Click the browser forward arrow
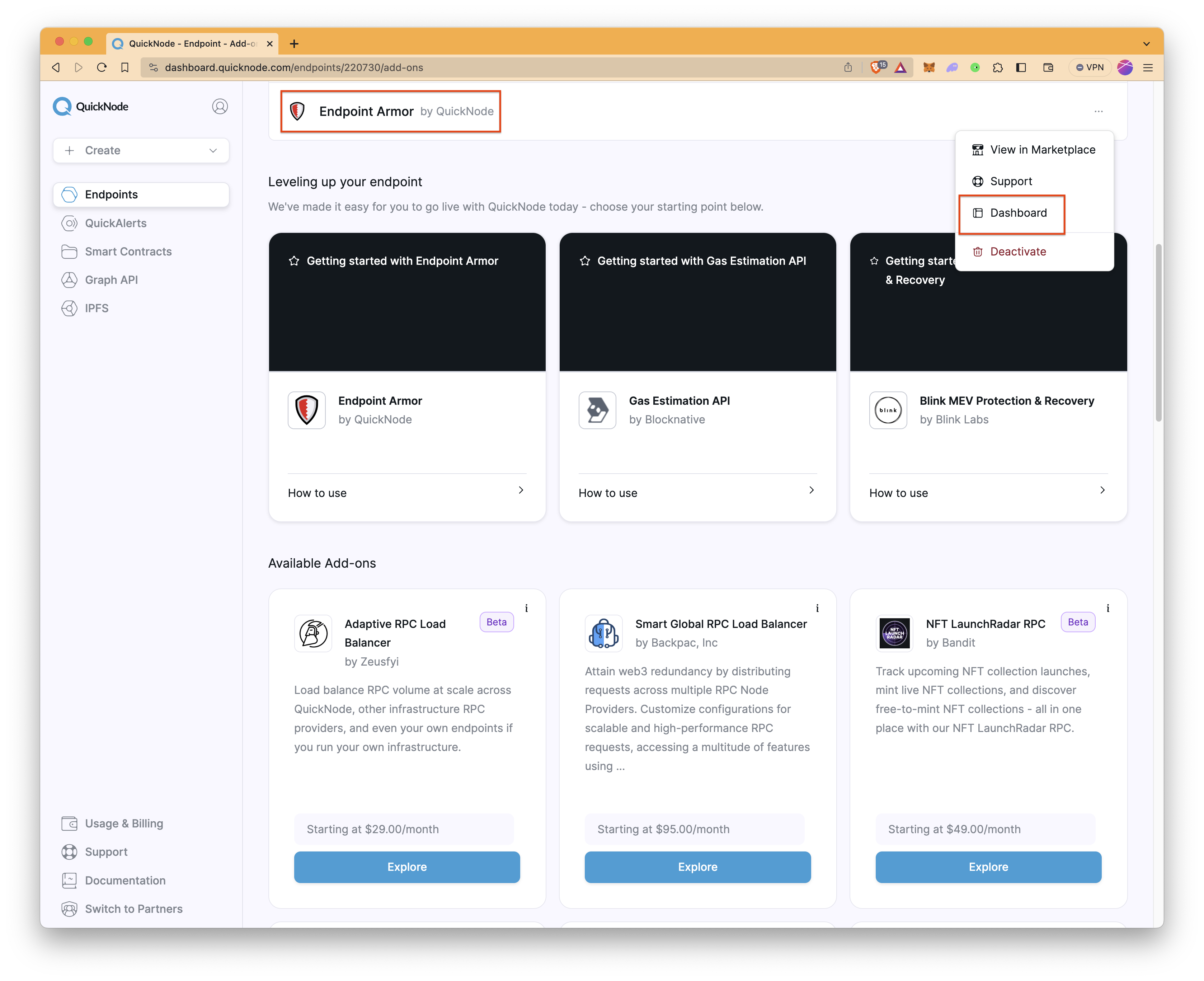The height and width of the screenshot is (981, 1204). (79, 67)
